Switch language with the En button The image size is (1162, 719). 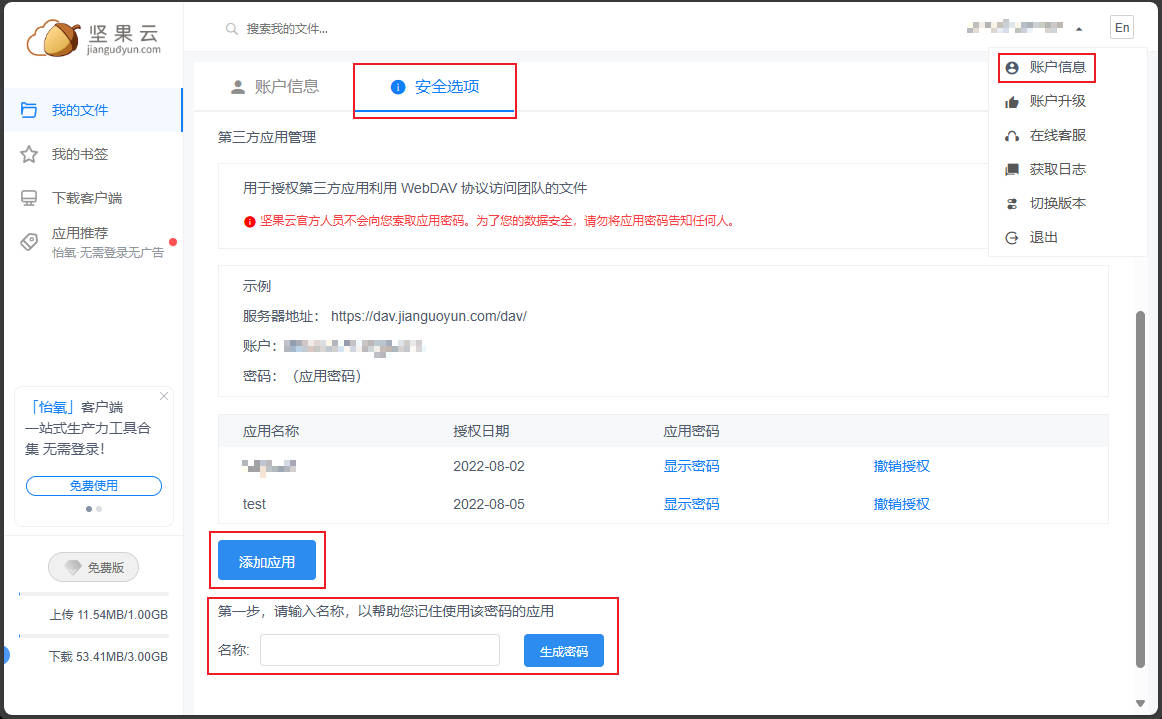pyautogui.click(x=1122, y=28)
